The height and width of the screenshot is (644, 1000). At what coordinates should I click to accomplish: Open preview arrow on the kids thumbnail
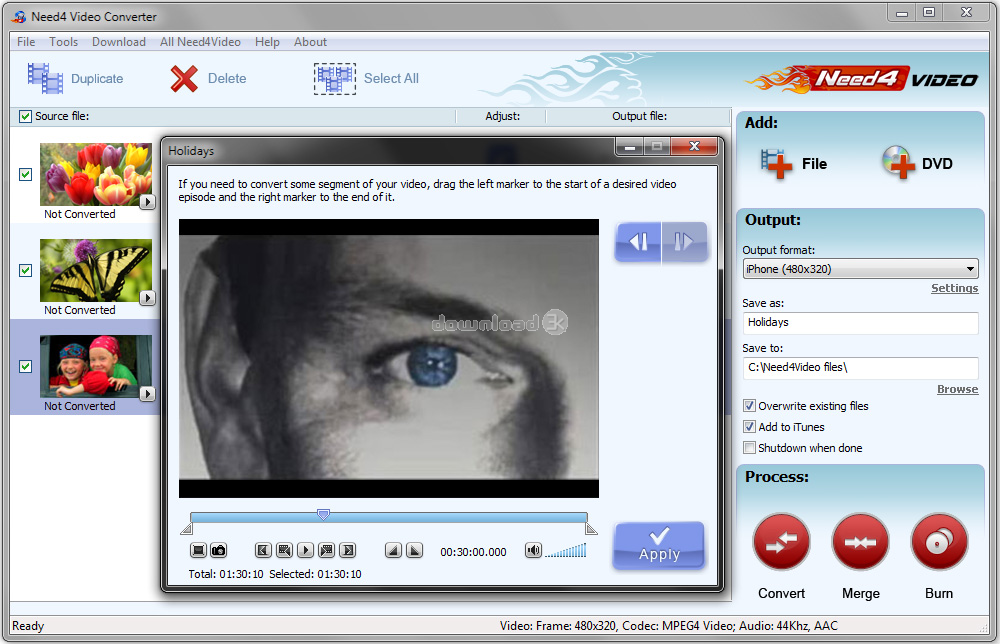coord(147,394)
